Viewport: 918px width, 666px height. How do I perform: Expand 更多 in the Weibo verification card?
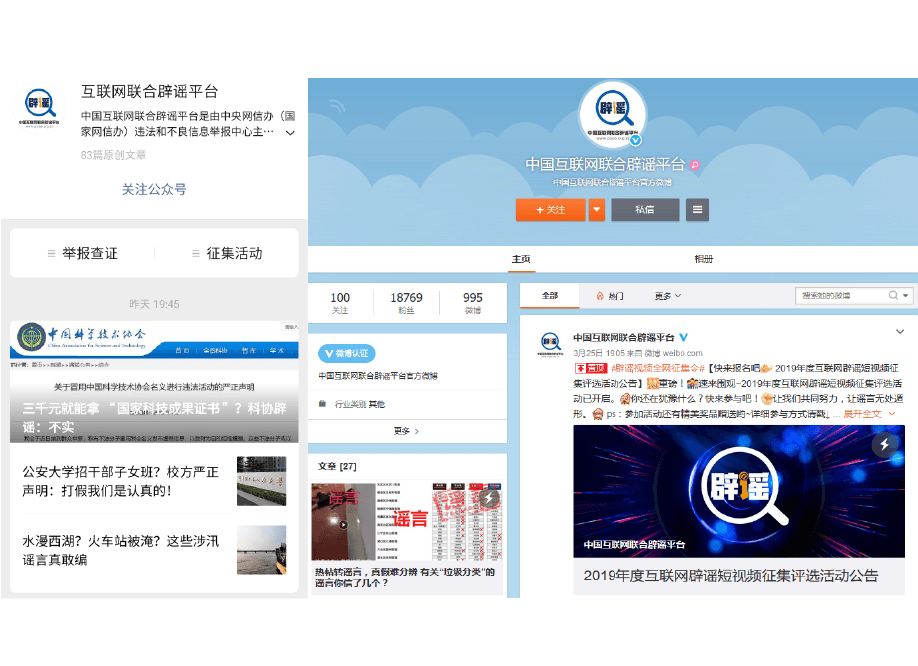point(406,431)
